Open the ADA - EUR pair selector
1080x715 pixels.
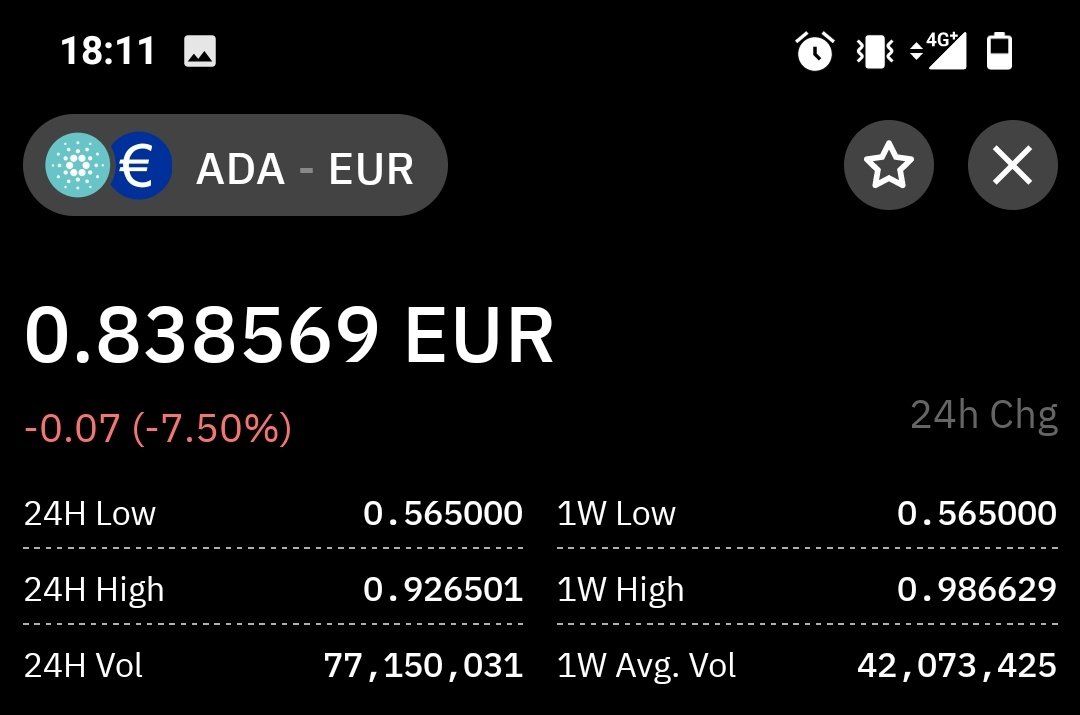tap(235, 165)
